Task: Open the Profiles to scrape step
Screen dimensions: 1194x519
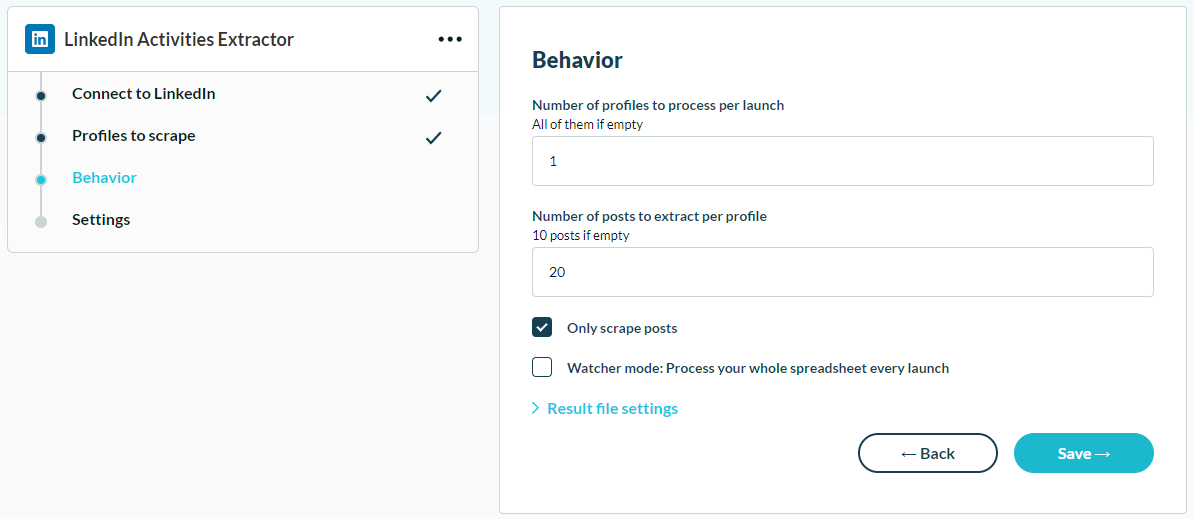Action: (x=134, y=136)
